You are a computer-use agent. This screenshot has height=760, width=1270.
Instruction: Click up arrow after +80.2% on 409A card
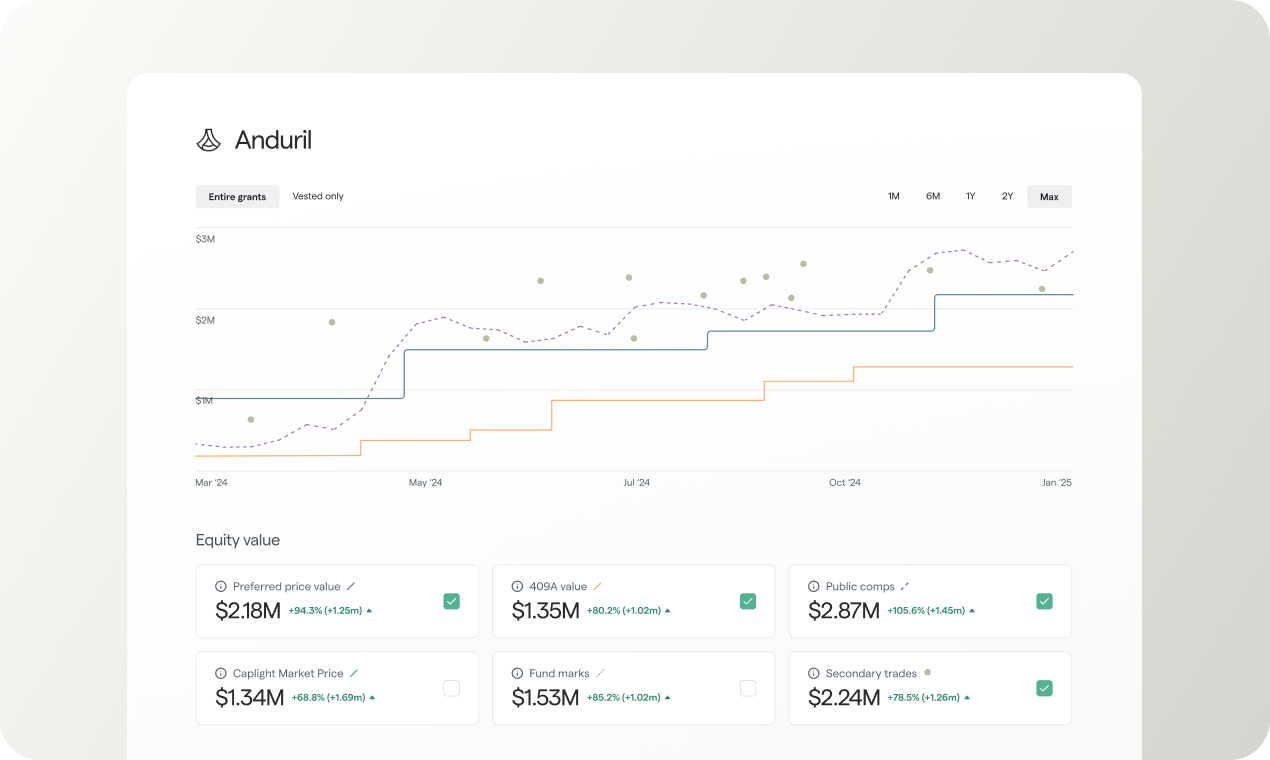668,611
